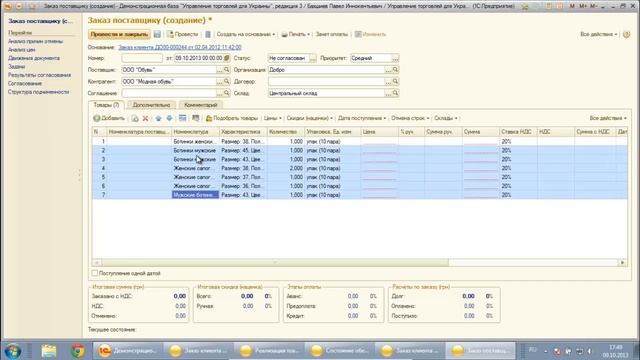
Task: Move row up with blue up arrow
Action: point(158,118)
